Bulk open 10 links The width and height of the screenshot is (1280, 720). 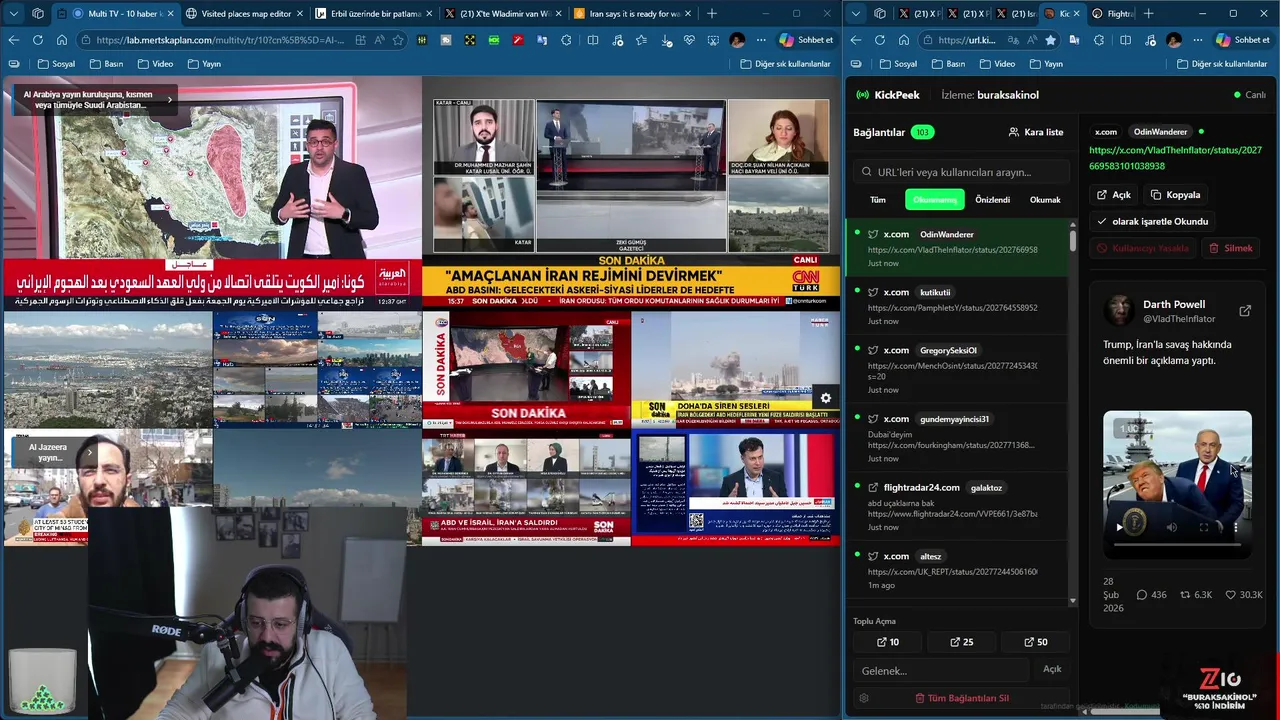(x=888, y=642)
